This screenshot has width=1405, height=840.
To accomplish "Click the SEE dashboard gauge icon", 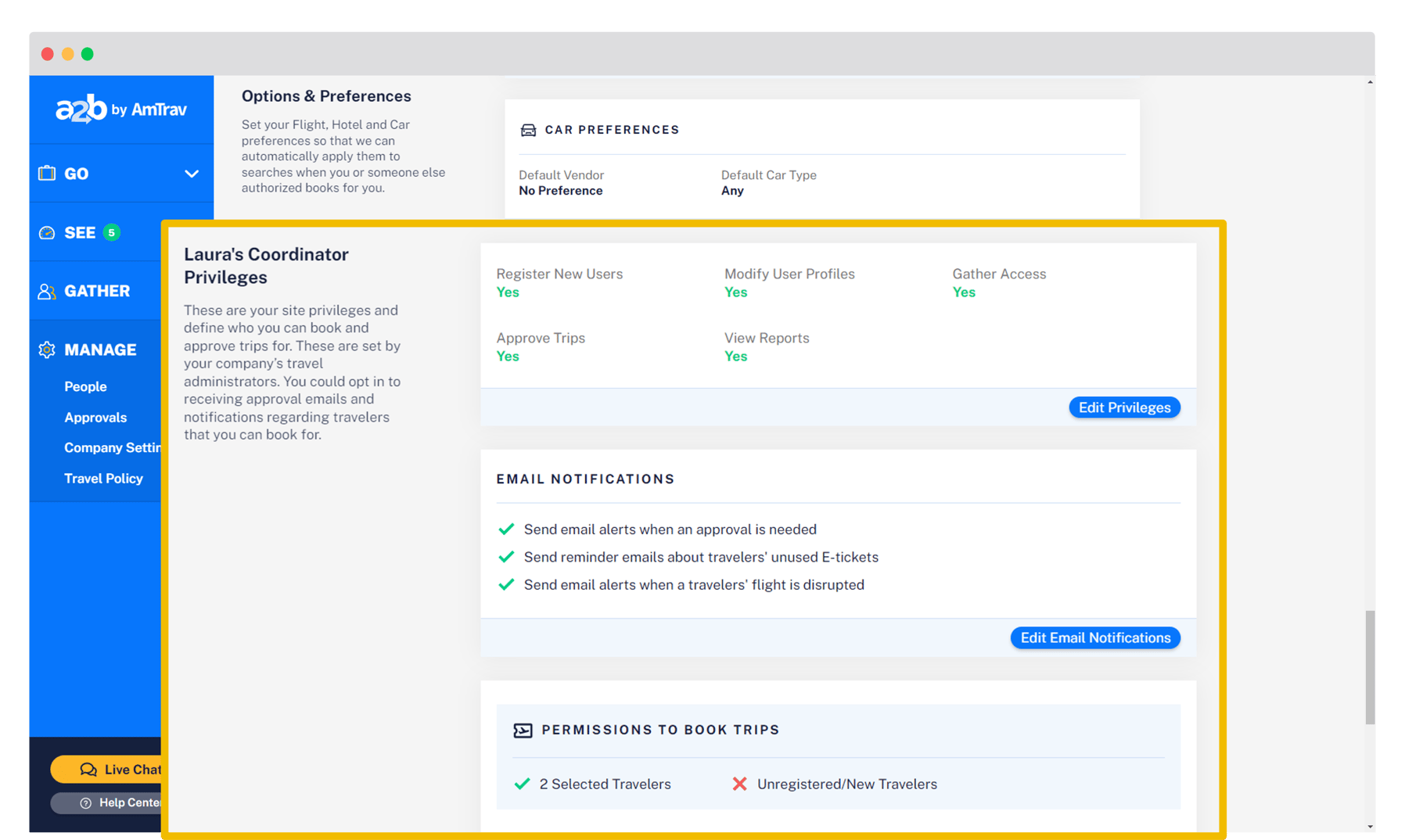I will tap(47, 233).
